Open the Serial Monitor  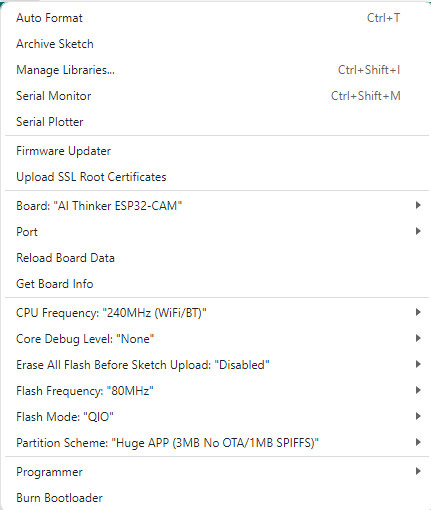pyautogui.click(x=217, y=96)
